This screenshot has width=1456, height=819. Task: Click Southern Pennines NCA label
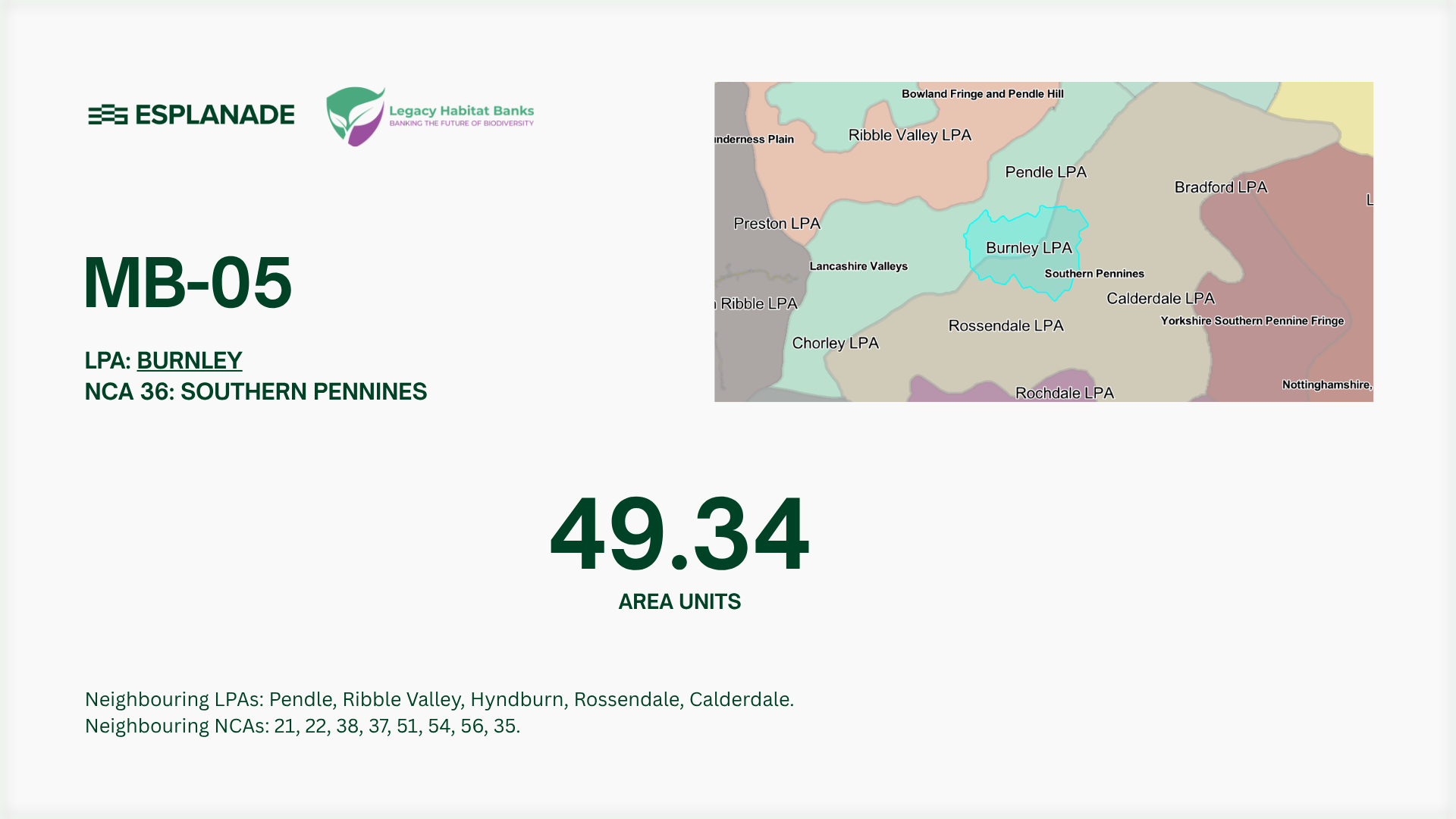(x=1094, y=274)
